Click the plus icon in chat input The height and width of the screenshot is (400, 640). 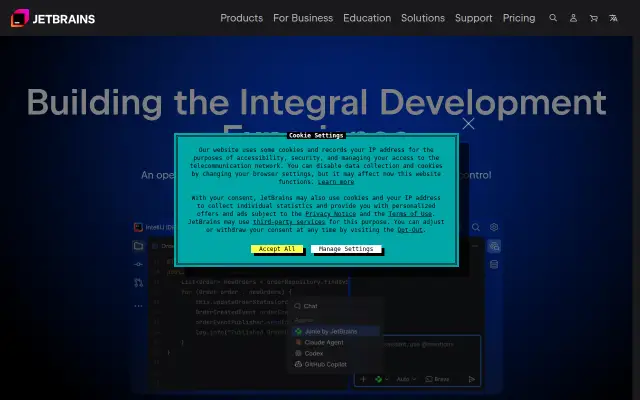(363, 379)
